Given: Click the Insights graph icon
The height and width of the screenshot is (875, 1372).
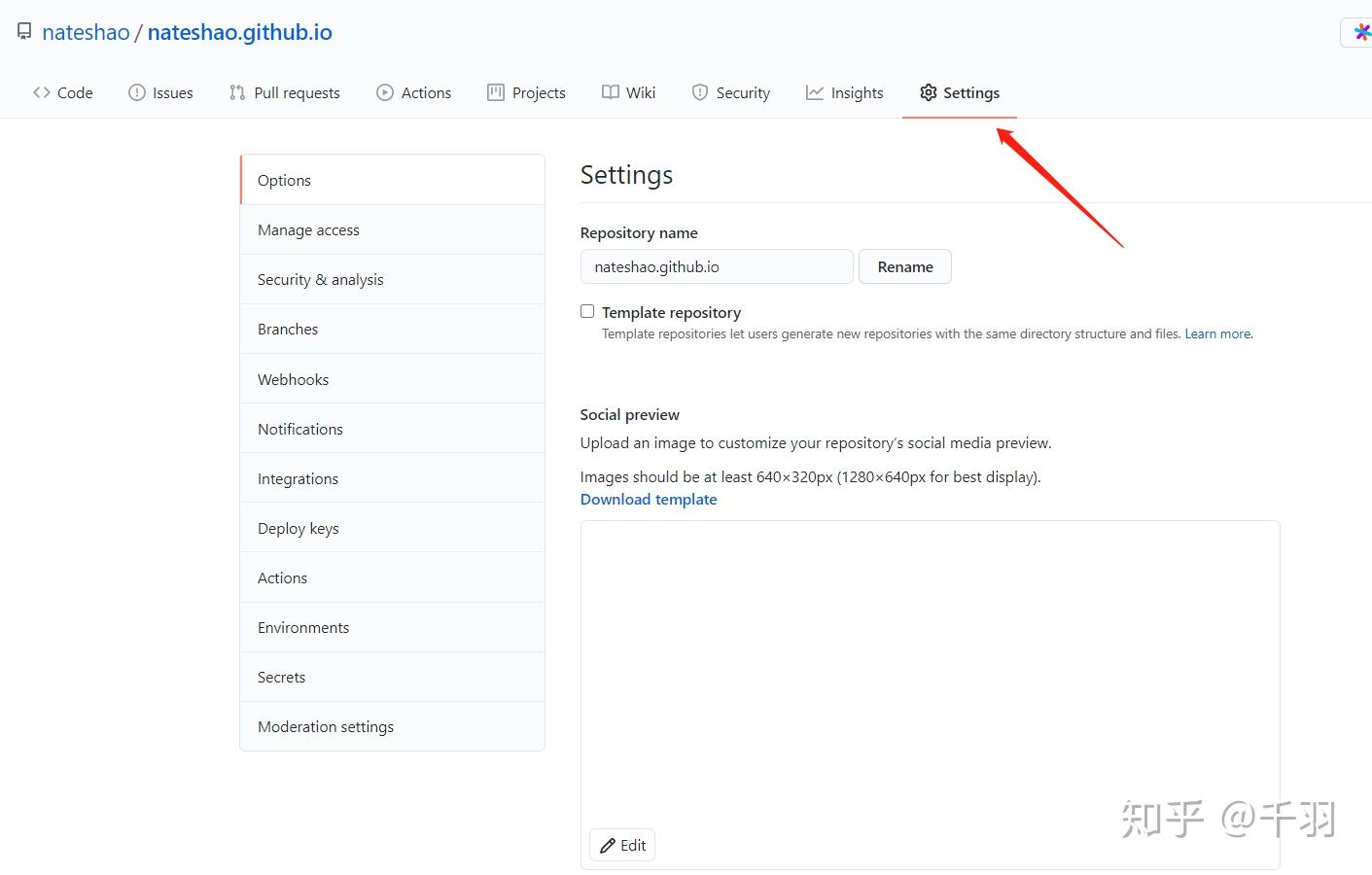Looking at the screenshot, I should click(815, 92).
